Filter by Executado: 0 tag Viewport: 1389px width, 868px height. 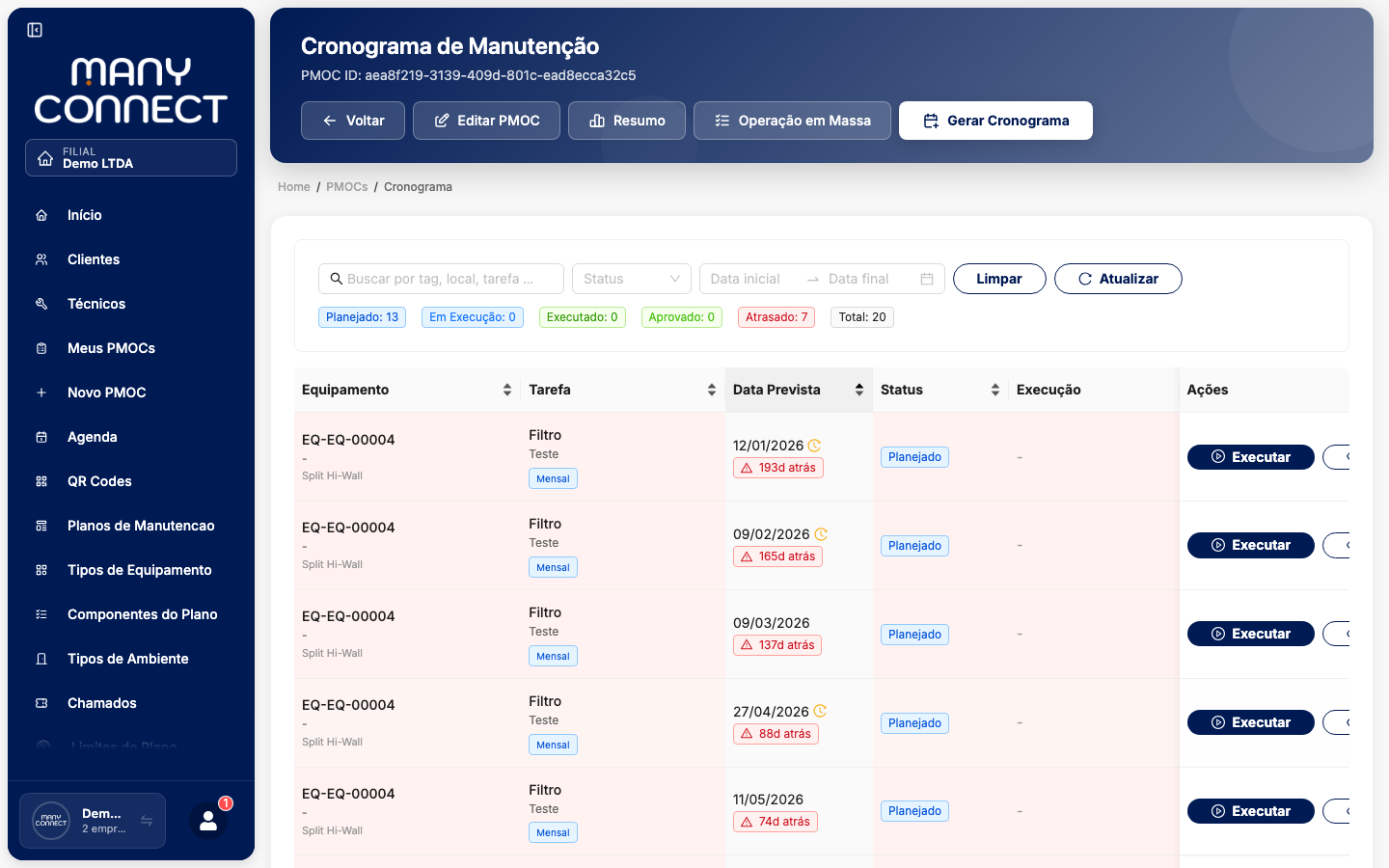[583, 317]
